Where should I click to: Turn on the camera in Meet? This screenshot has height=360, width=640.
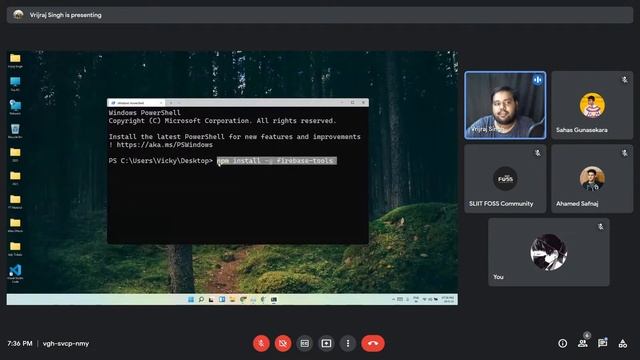pyautogui.click(x=283, y=343)
